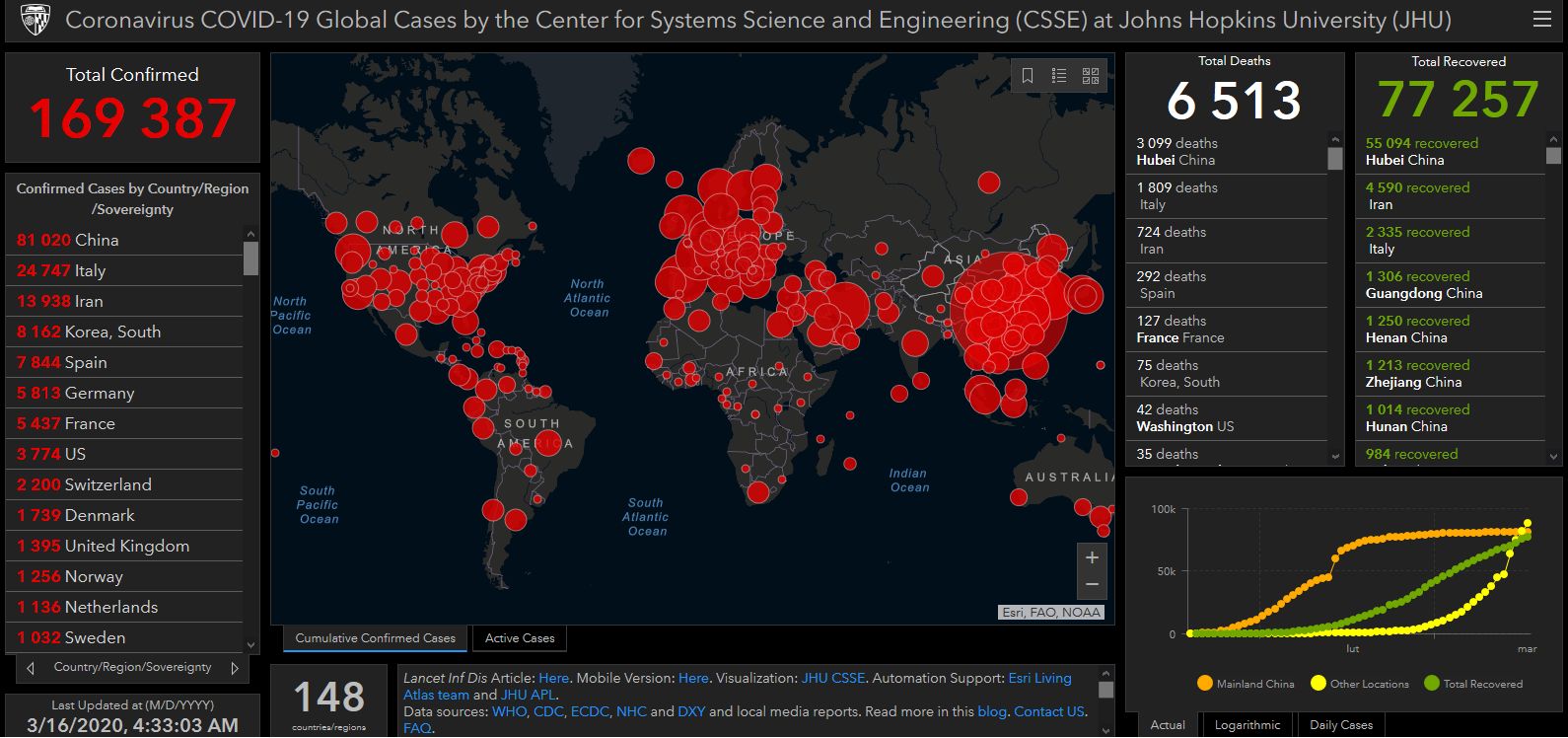Open the Mobile Version 'Here' link

[x=693, y=678]
